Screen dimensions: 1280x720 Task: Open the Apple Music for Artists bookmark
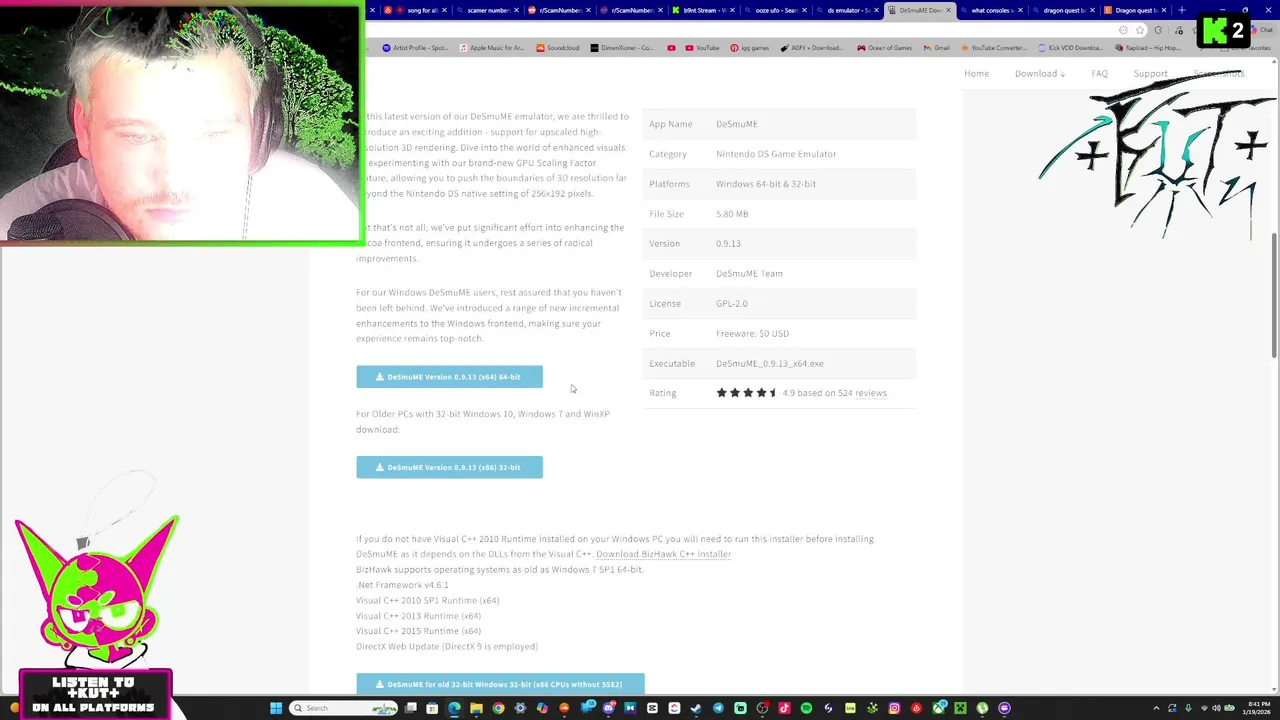coord(491,48)
